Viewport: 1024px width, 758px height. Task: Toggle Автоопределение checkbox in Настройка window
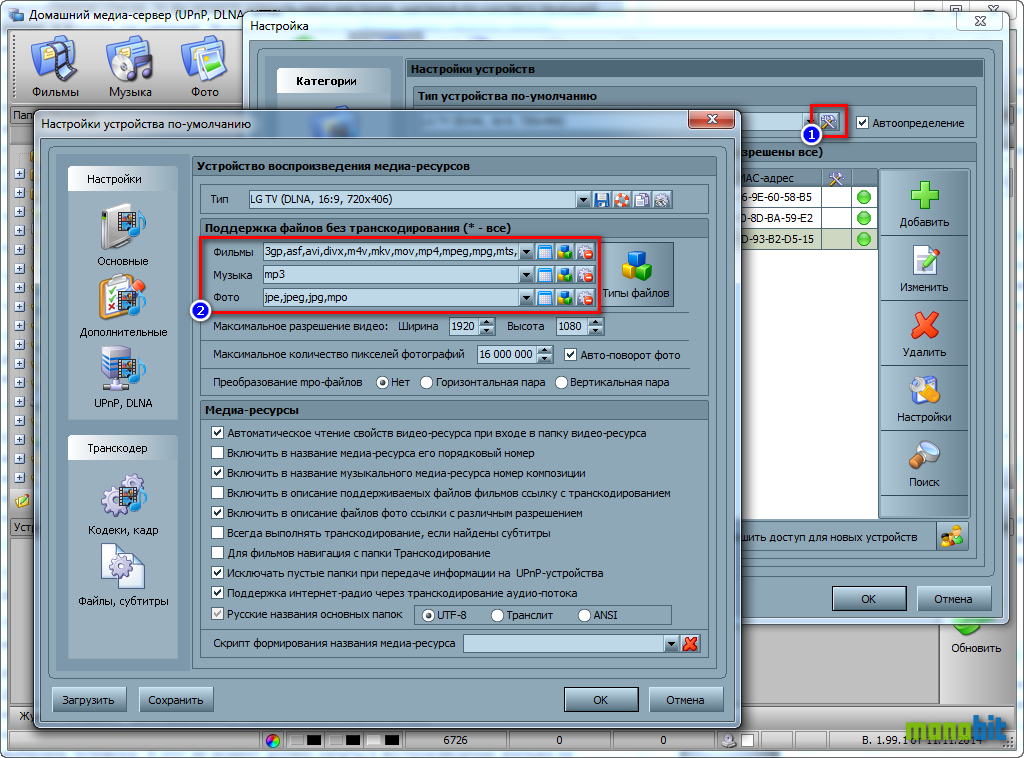click(862, 123)
